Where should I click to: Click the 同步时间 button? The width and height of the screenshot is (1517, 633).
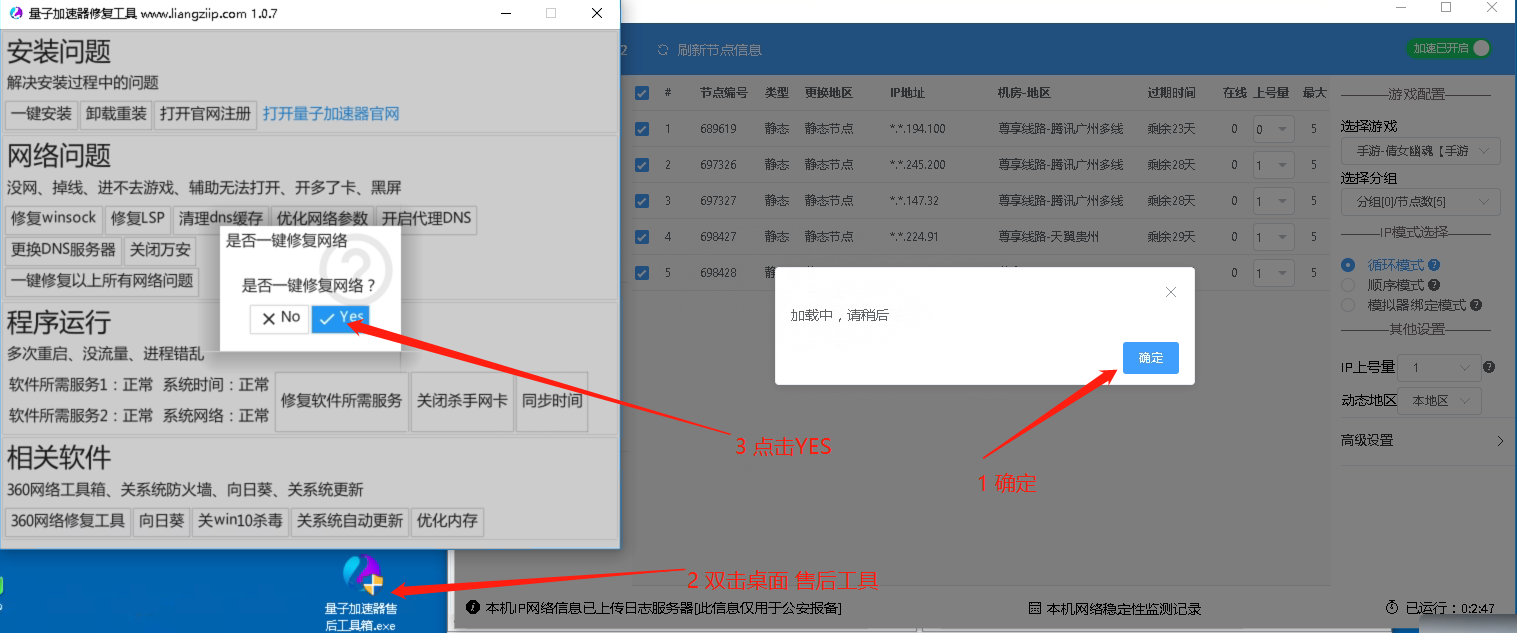552,401
